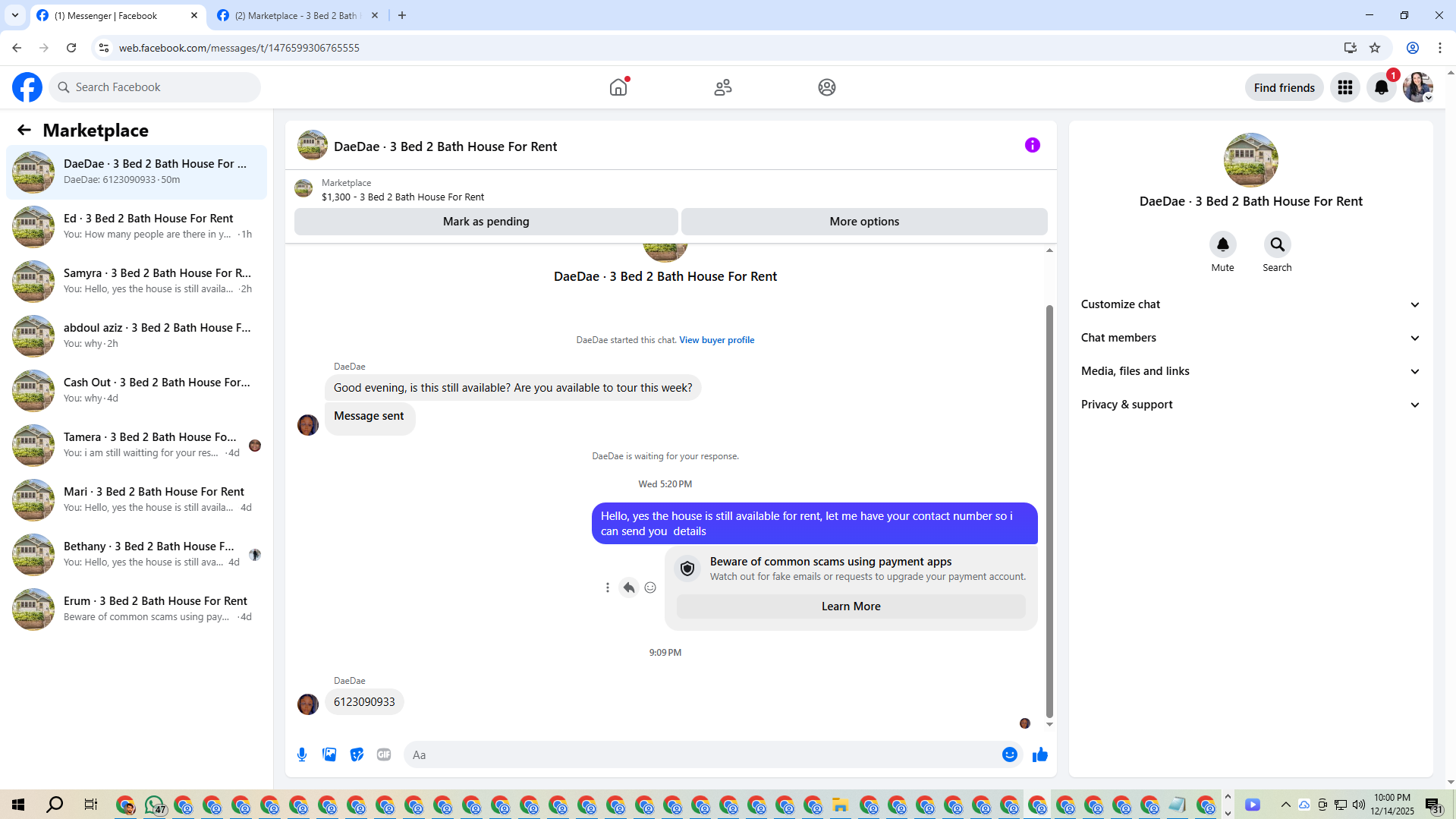The height and width of the screenshot is (819, 1456).
Task: Expand the Chat members section
Action: 1250,338
